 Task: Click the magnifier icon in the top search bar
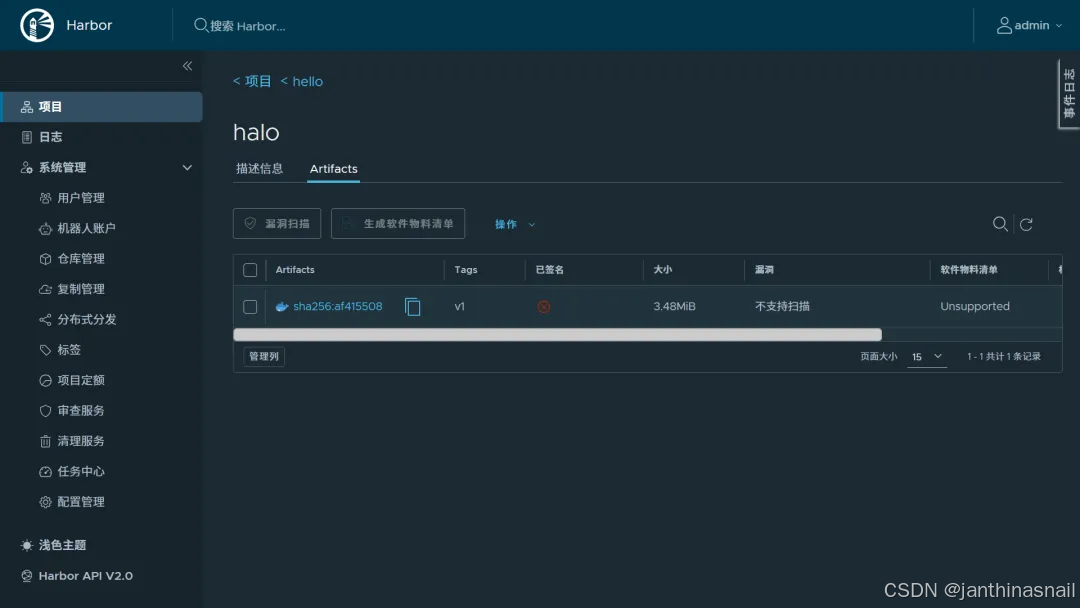coord(200,25)
